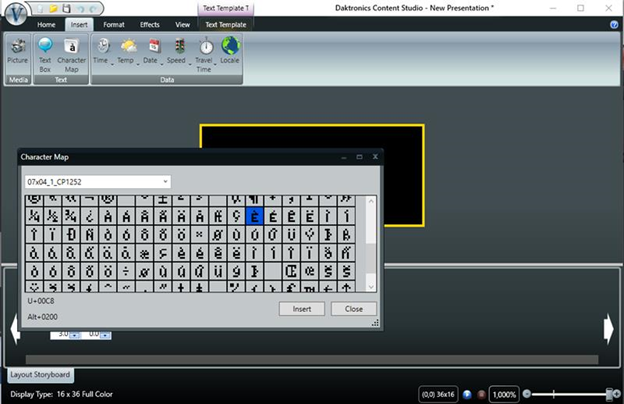Insert the Speed data field
This screenshot has height=404, width=624.
pos(177,51)
